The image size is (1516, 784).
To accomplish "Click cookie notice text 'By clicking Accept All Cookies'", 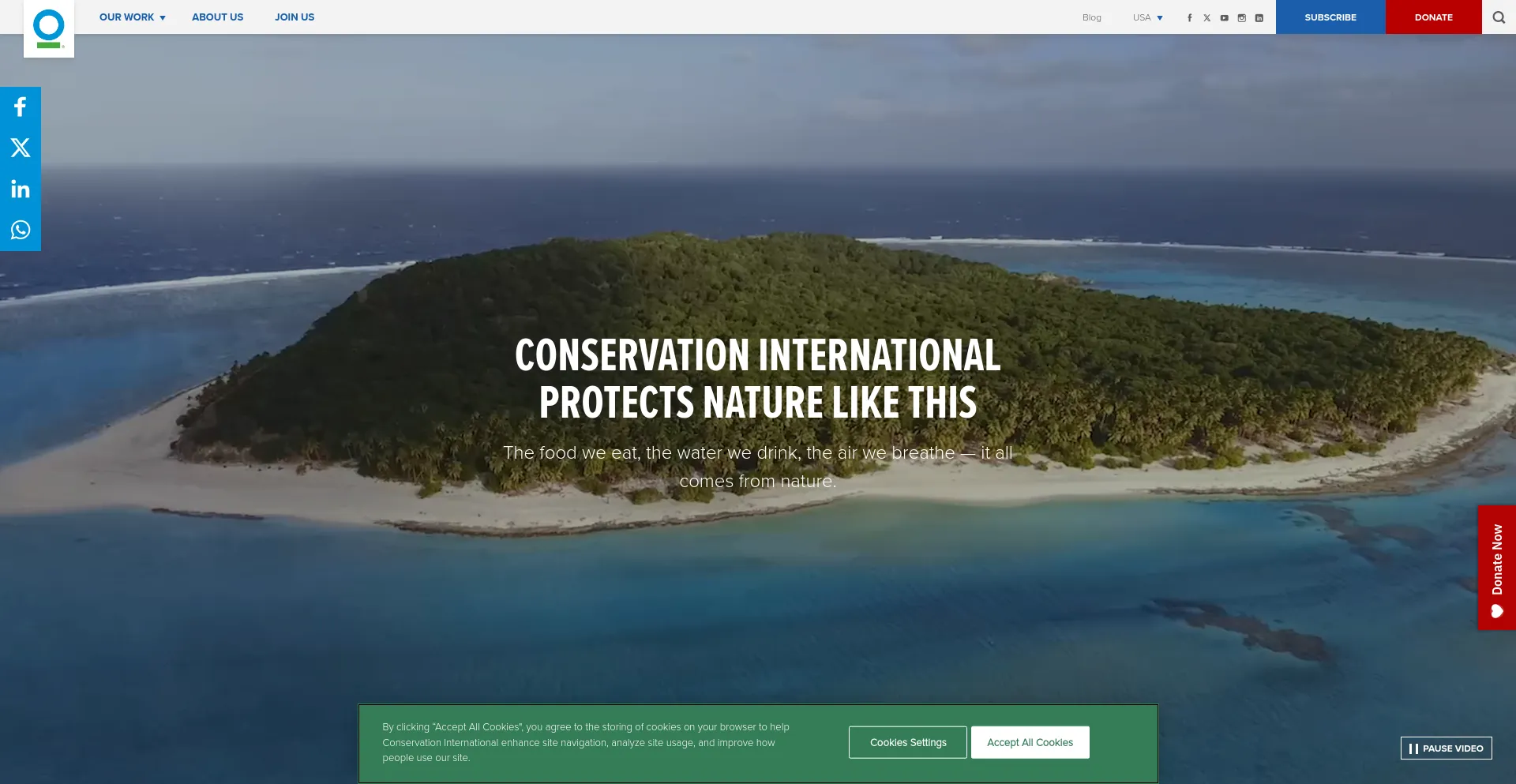I will click(586, 742).
